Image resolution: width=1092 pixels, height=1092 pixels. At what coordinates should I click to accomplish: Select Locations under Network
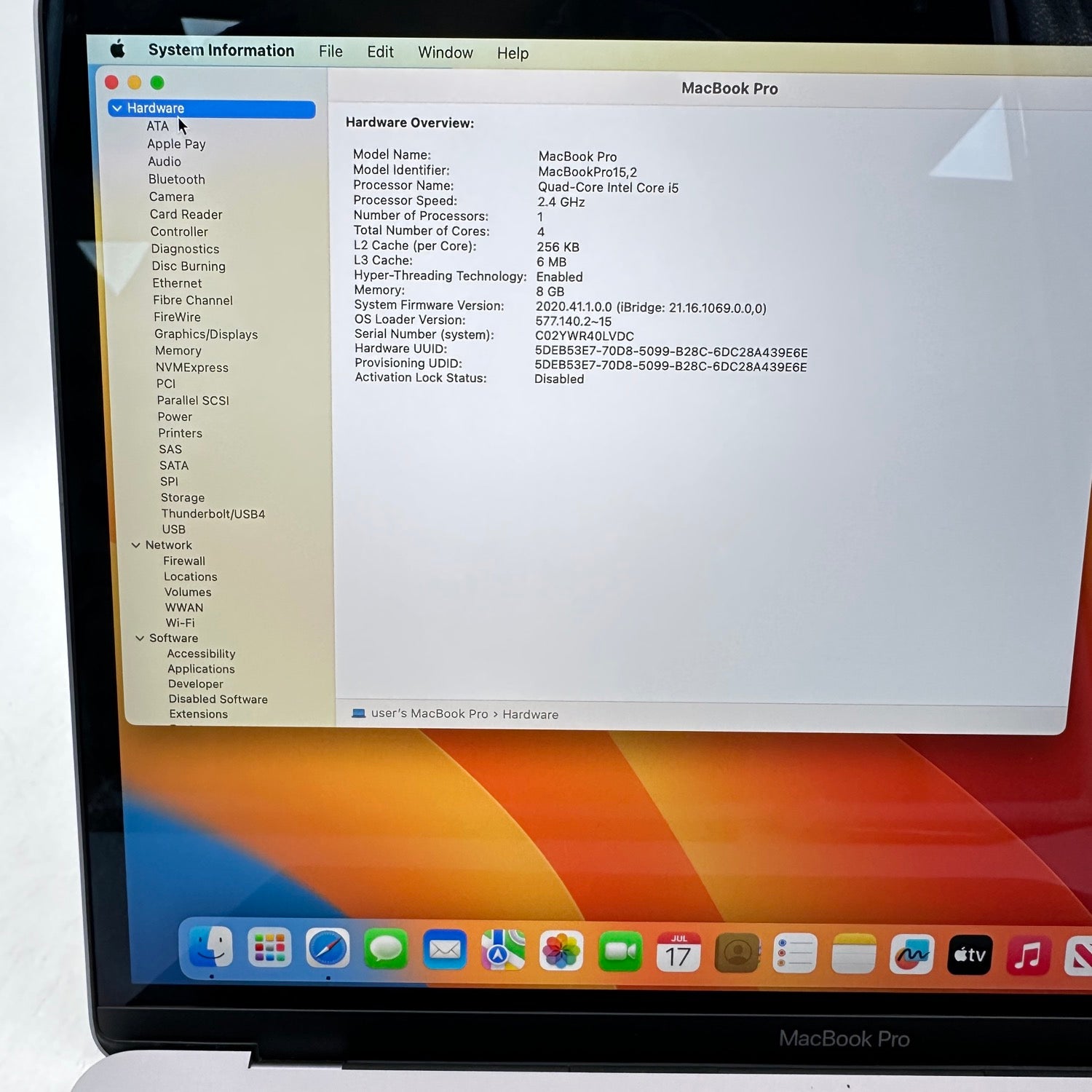(x=191, y=577)
